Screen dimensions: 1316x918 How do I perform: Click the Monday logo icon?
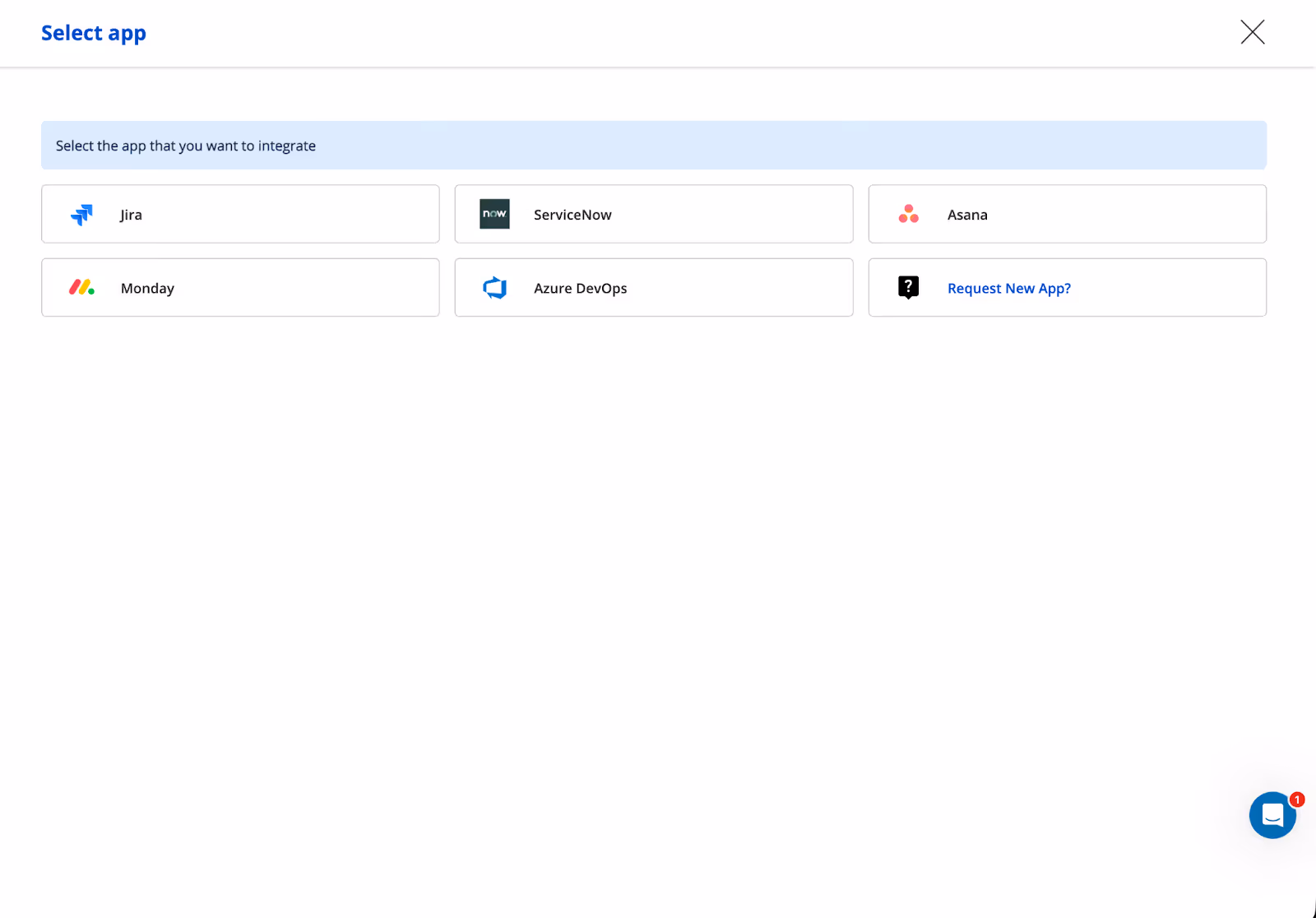pyautogui.click(x=81, y=287)
